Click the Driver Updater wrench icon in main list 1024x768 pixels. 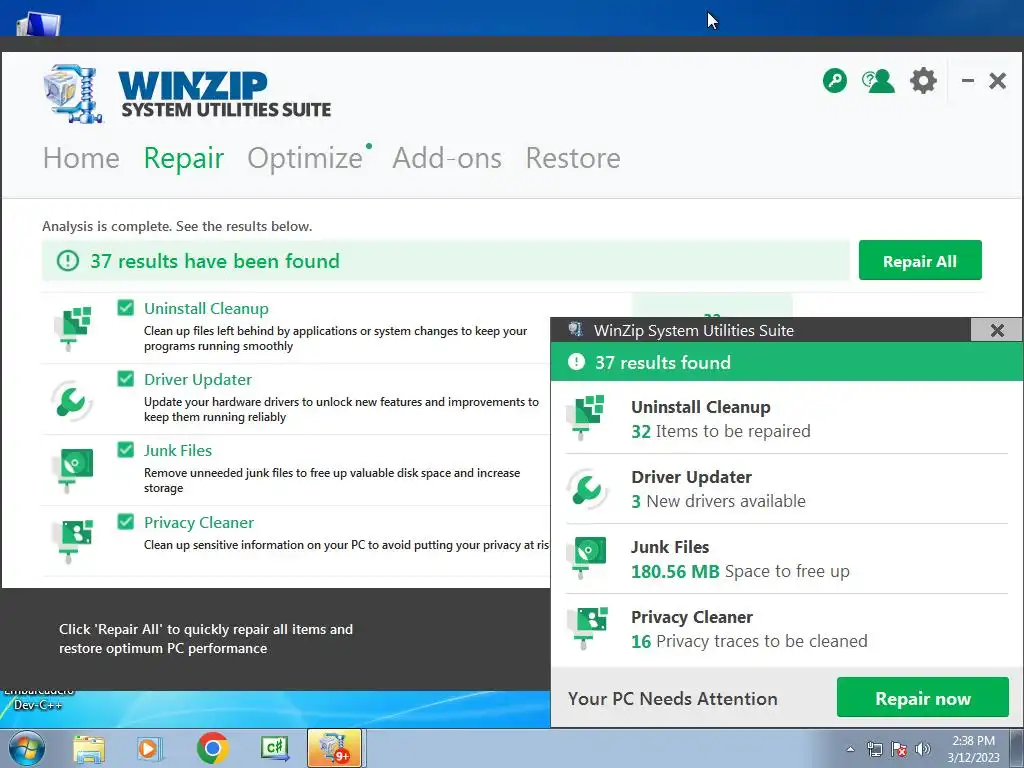point(71,400)
